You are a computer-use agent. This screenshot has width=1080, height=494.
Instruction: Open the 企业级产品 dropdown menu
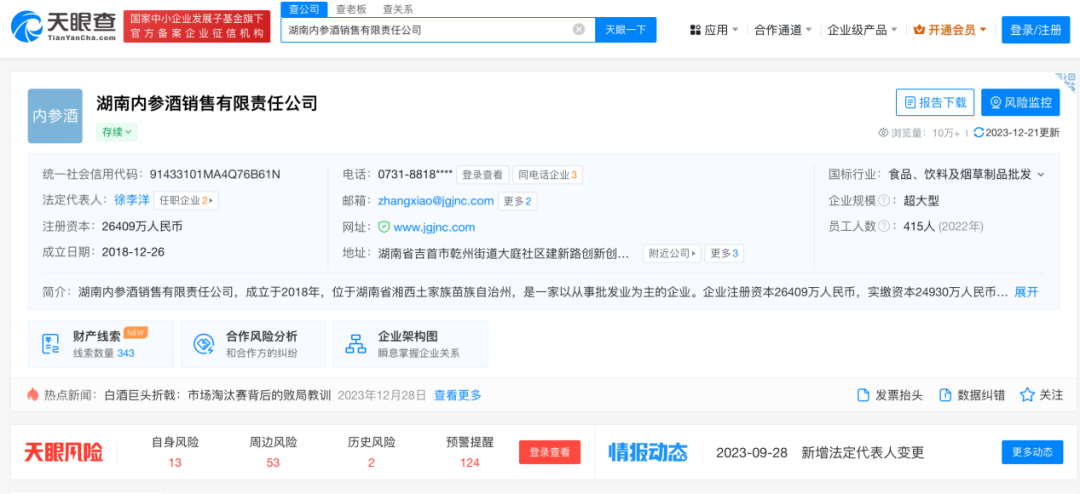tap(862, 30)
